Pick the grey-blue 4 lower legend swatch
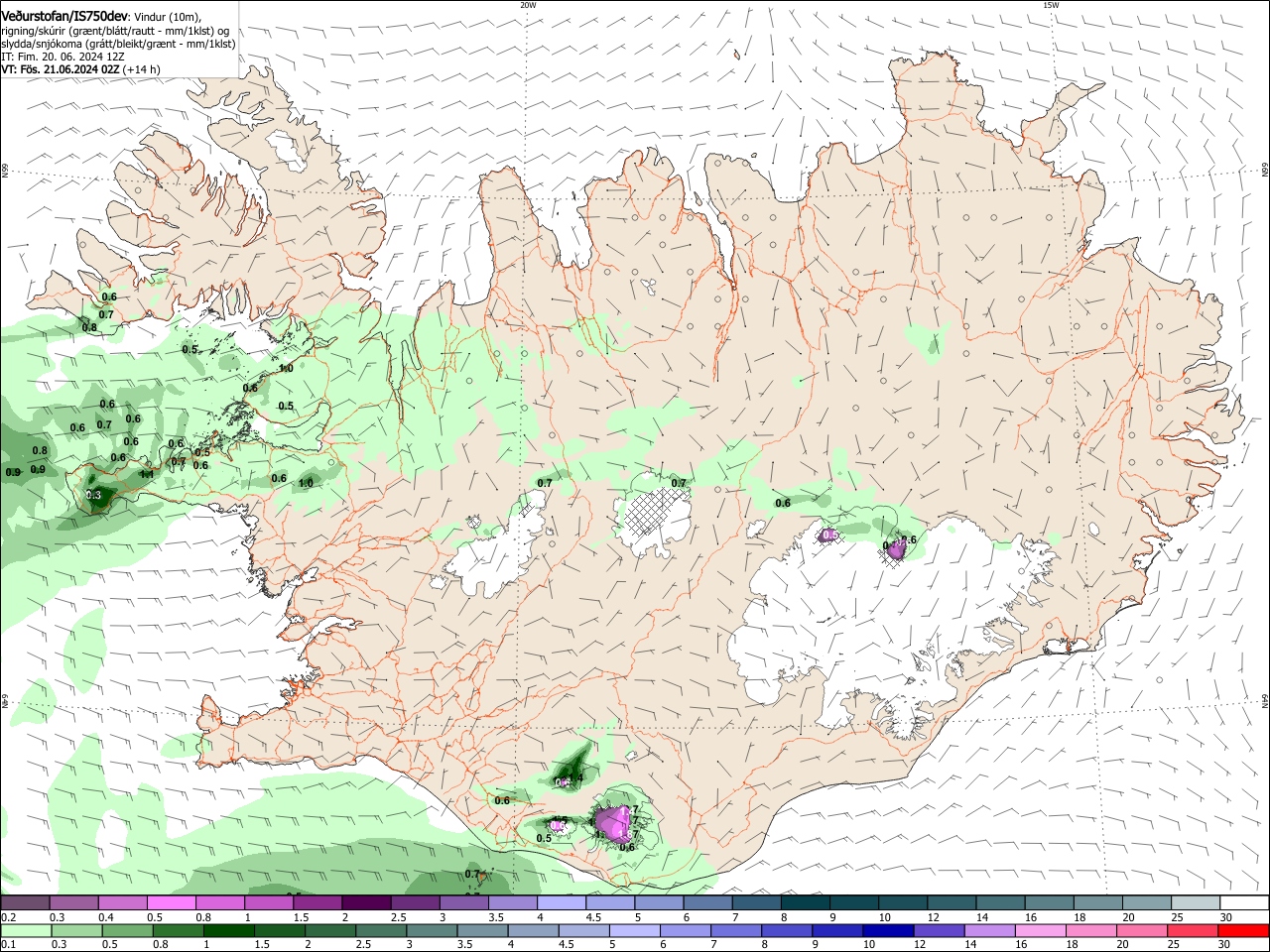This screenshot has width=1270, height=952. pos(533,930)
